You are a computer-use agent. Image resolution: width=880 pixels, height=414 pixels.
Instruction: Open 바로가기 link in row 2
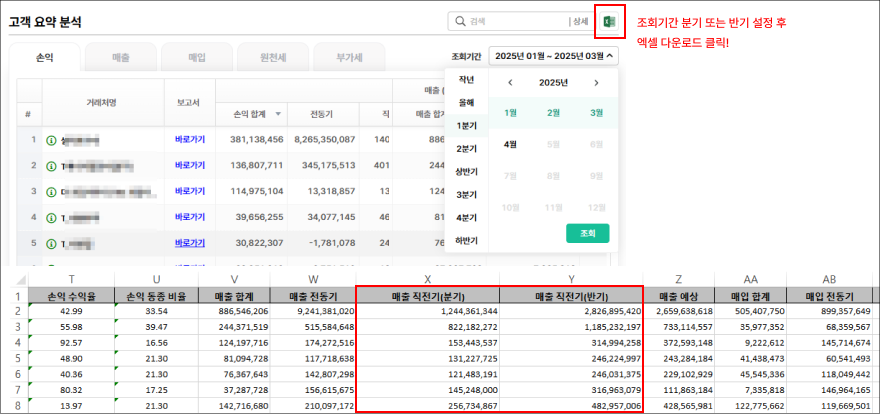[189, 165]
